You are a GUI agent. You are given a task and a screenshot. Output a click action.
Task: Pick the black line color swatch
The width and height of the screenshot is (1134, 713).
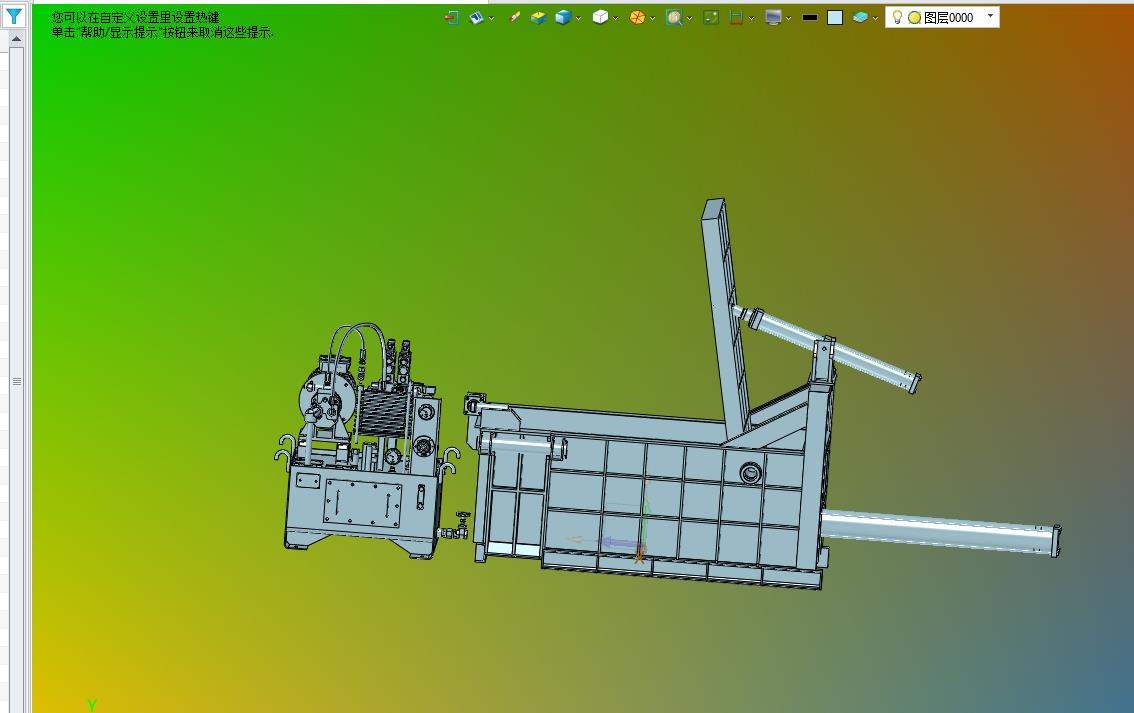pos(810,17)
